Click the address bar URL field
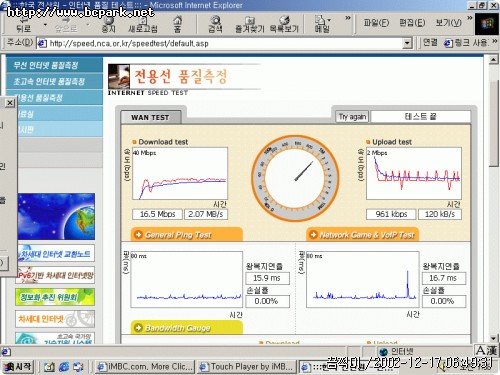 point(220,43)
